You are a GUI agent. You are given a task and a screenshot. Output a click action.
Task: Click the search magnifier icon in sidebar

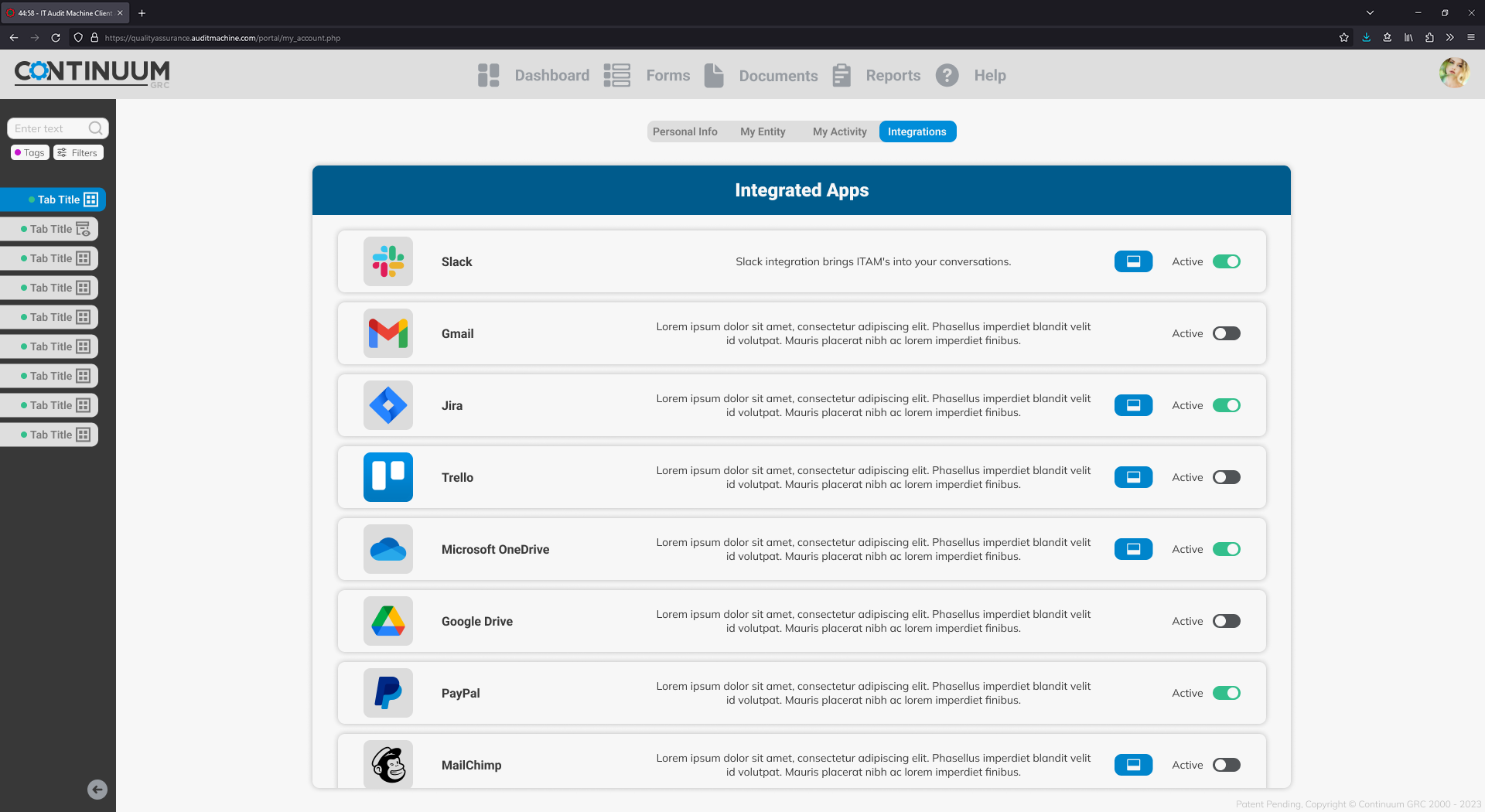pos(95,128)
